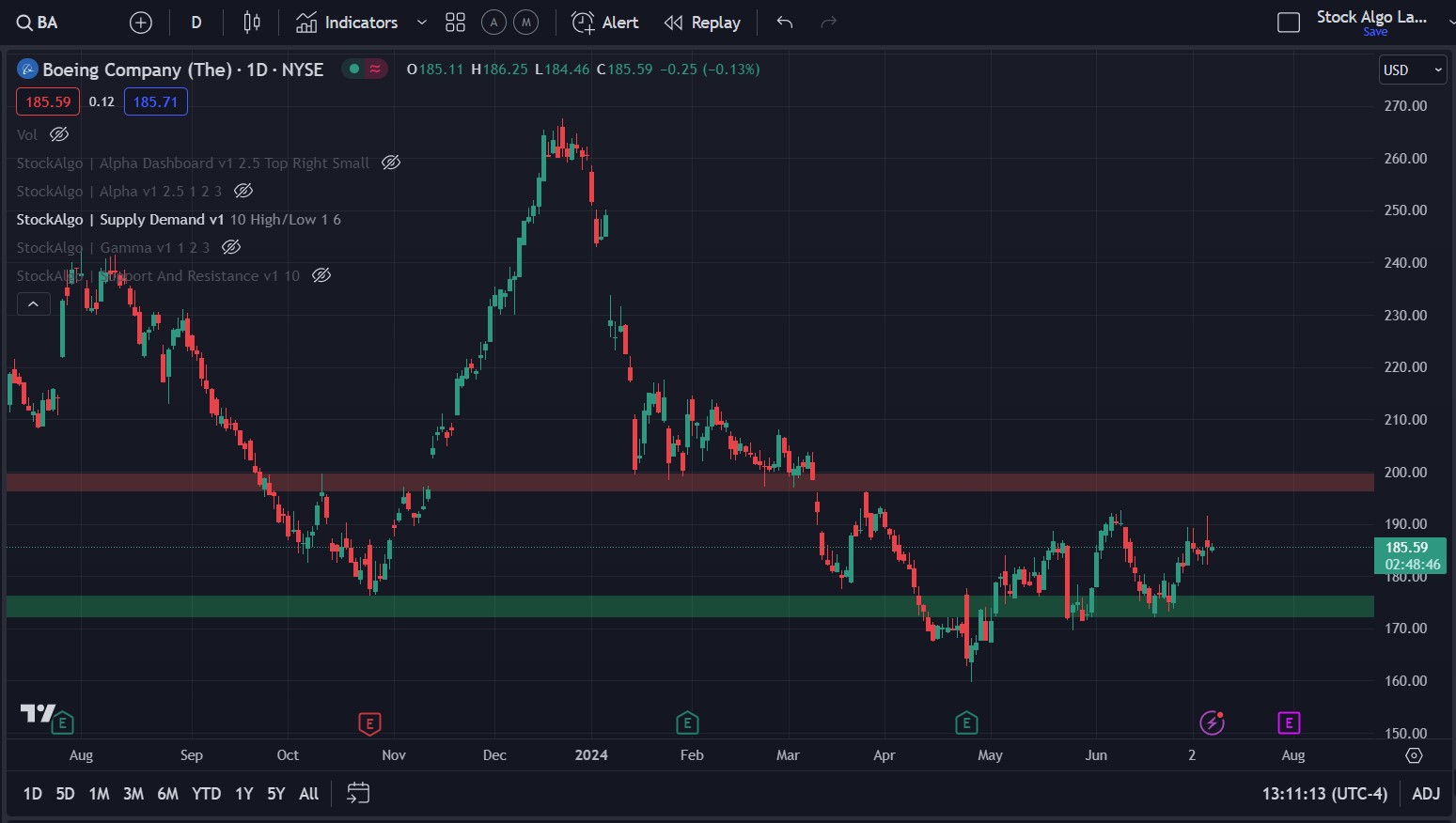The height and width of the screenshot is (823, 1456).
Task: Expand the indicator favorites chevron
Action: [422, 23]
